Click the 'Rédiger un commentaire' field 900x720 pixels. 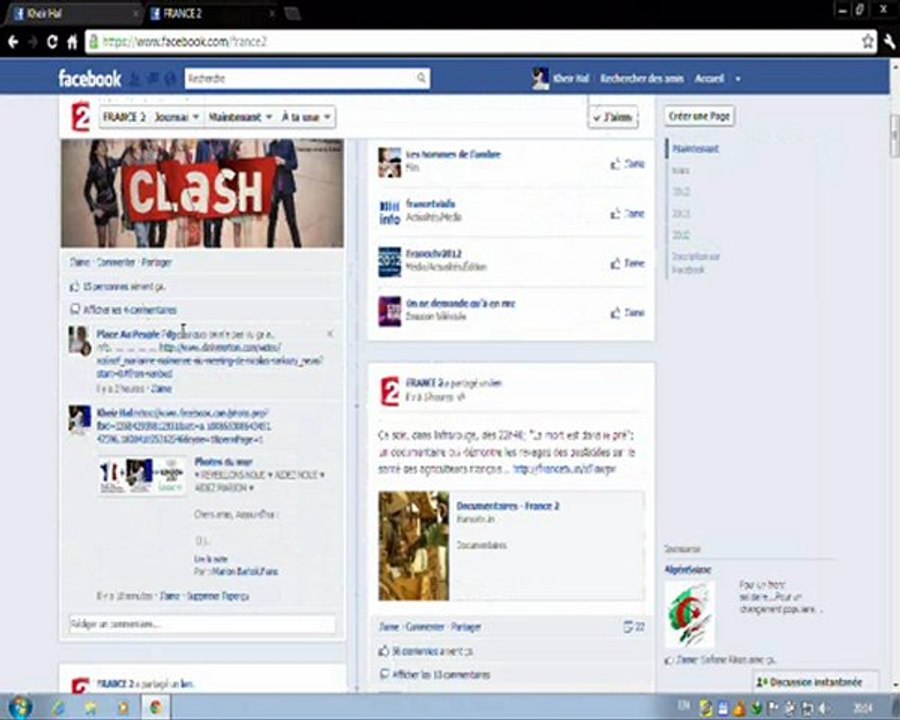click(202, 624)
